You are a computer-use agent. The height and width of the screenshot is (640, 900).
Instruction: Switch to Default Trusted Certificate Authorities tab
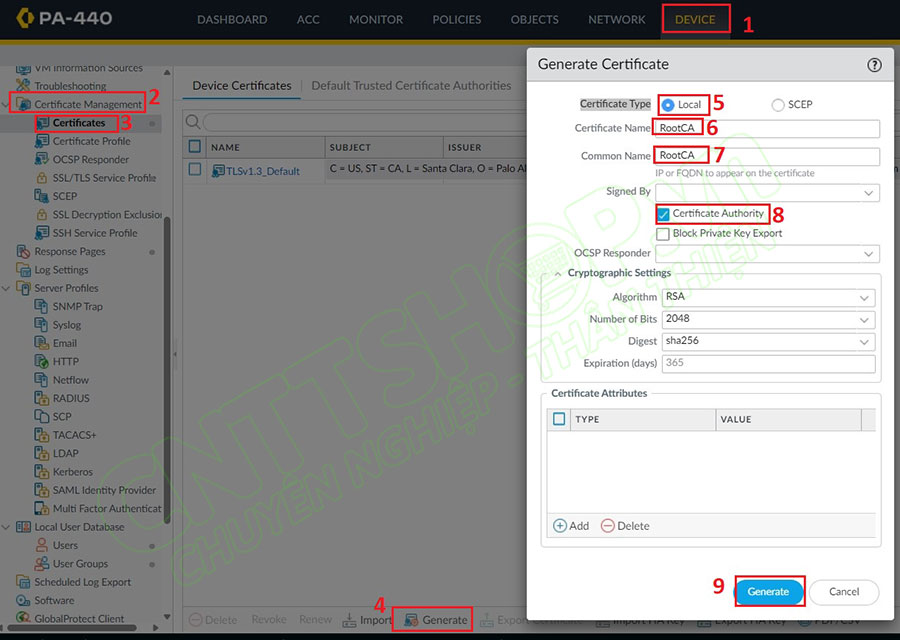click(411, 86)
